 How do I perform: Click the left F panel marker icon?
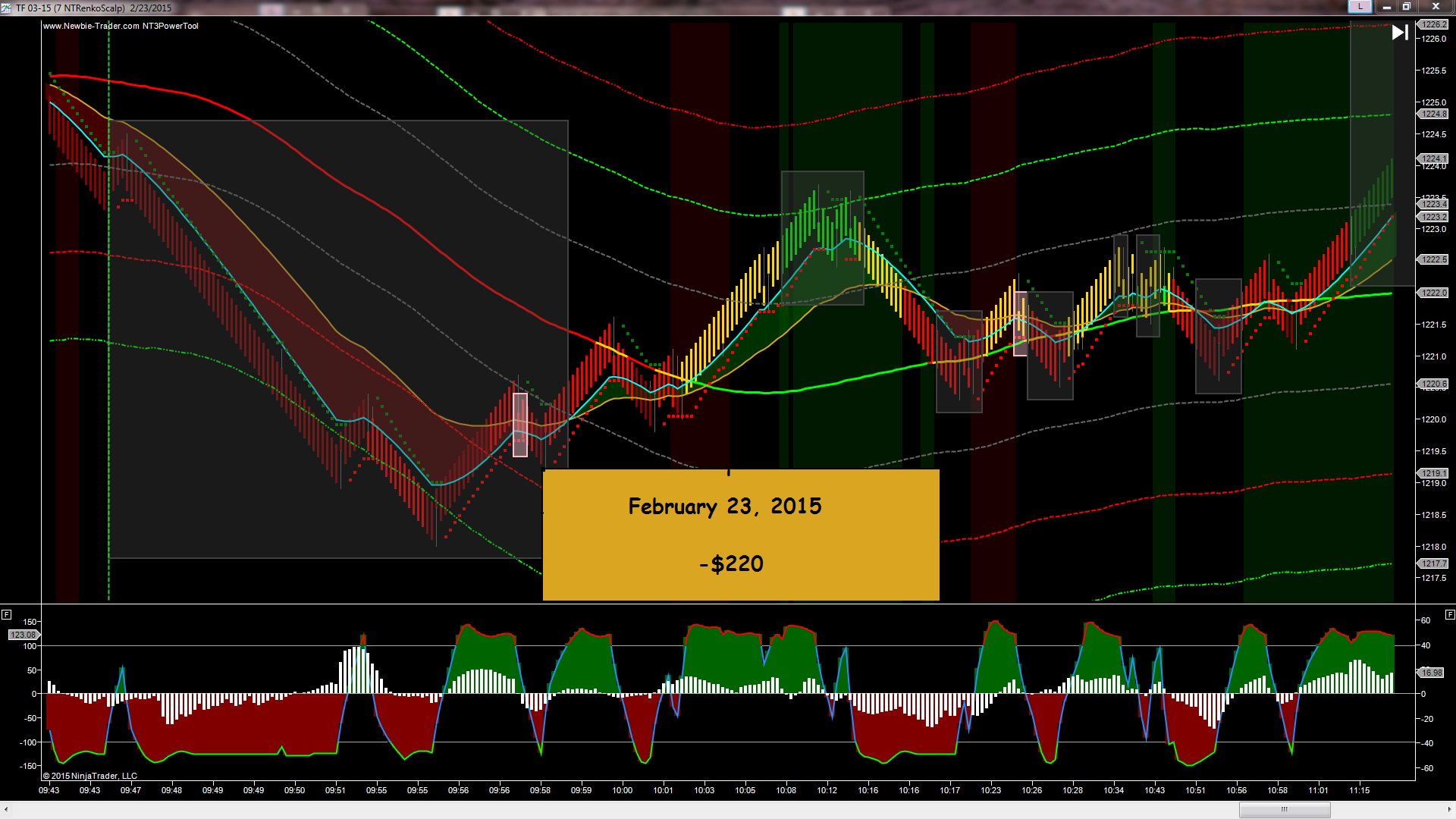(7, 614)
